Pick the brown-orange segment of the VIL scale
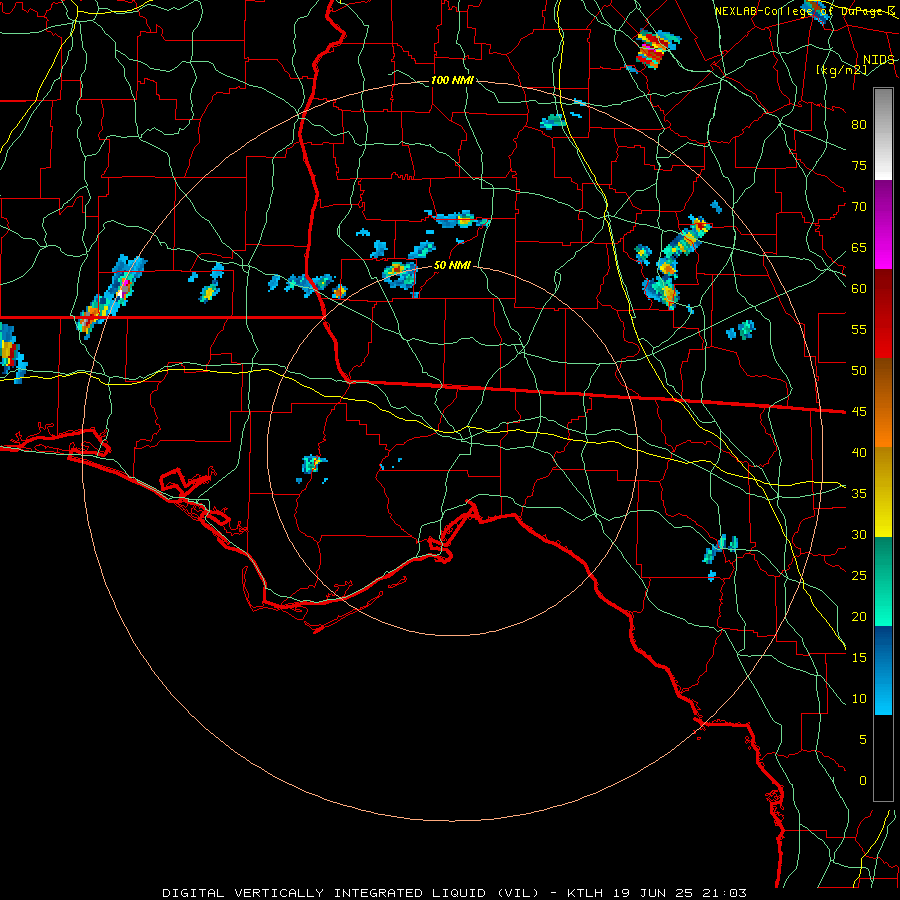 pyautogui.click(x=883, y=402)
